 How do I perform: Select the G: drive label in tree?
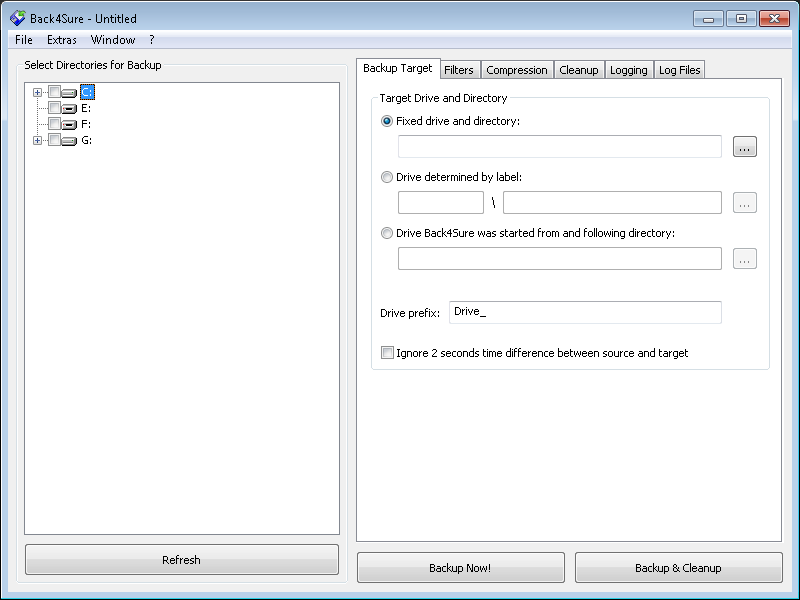coord(87,140)
